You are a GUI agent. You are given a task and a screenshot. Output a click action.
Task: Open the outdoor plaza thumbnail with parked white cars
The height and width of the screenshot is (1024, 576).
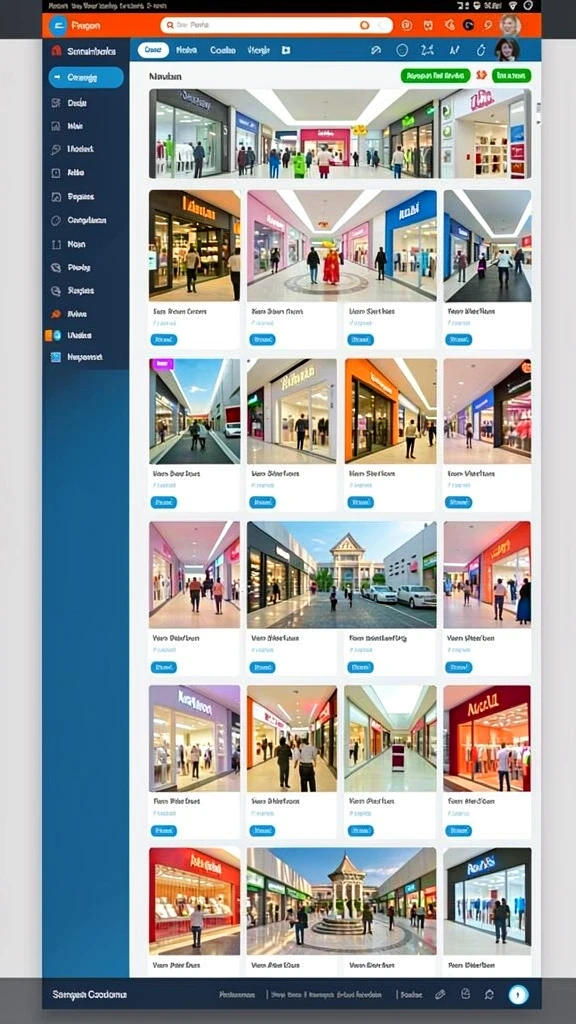point(342,575)
